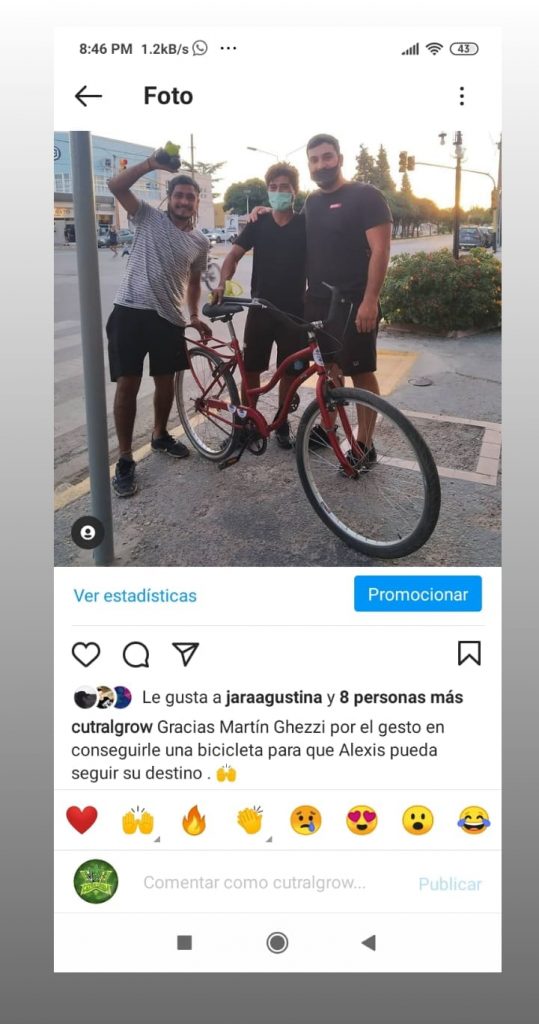Expand raised hands emoji skin tones
Viewport: 539px width, 1024px height.
click(138, 821)
